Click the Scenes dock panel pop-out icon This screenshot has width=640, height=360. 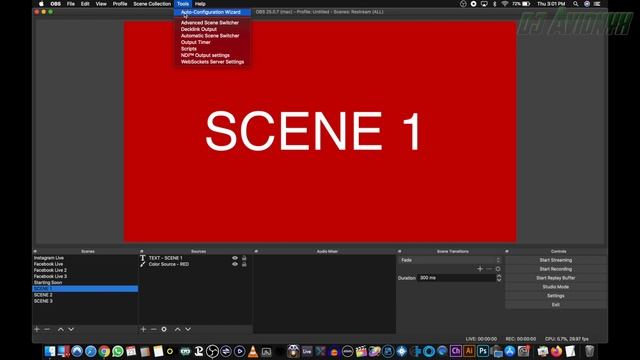click(35, 251)
